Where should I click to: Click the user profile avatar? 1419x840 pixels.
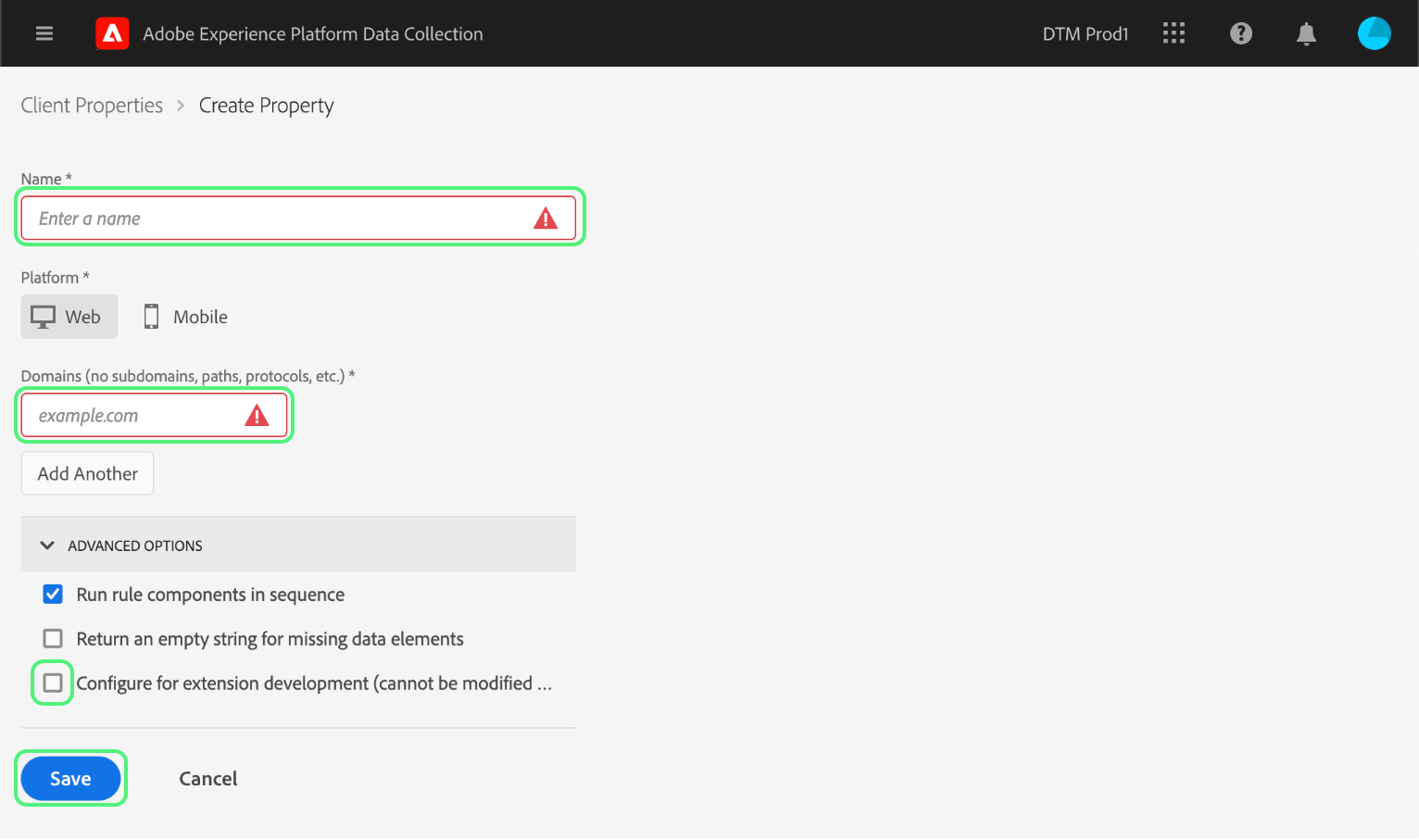pos(1374,33)
